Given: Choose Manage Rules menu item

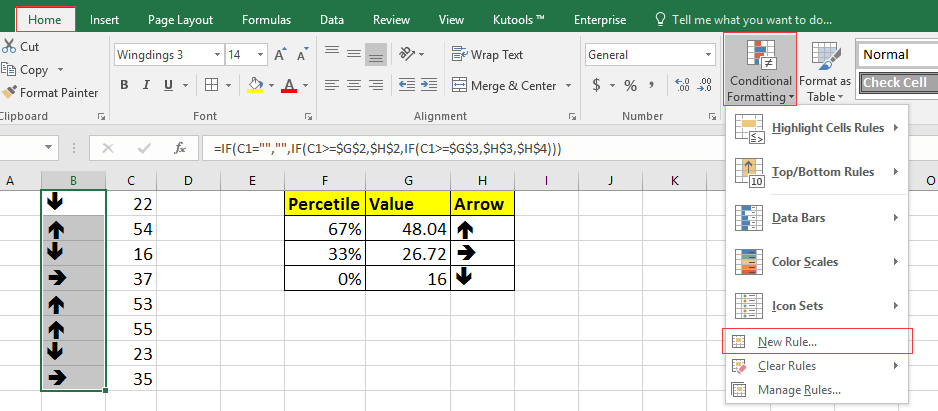Looking at the screenshot, I should pos(818,390).
